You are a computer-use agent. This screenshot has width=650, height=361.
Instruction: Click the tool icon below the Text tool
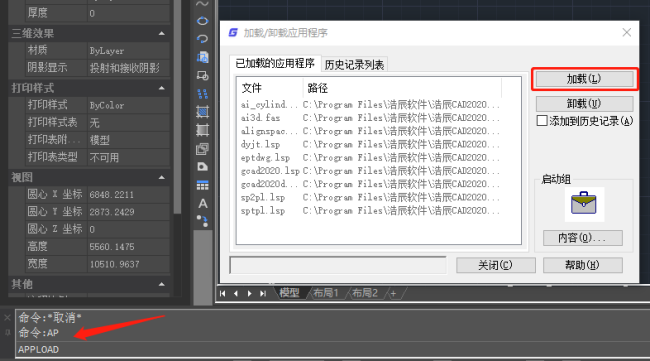[202, 221]
